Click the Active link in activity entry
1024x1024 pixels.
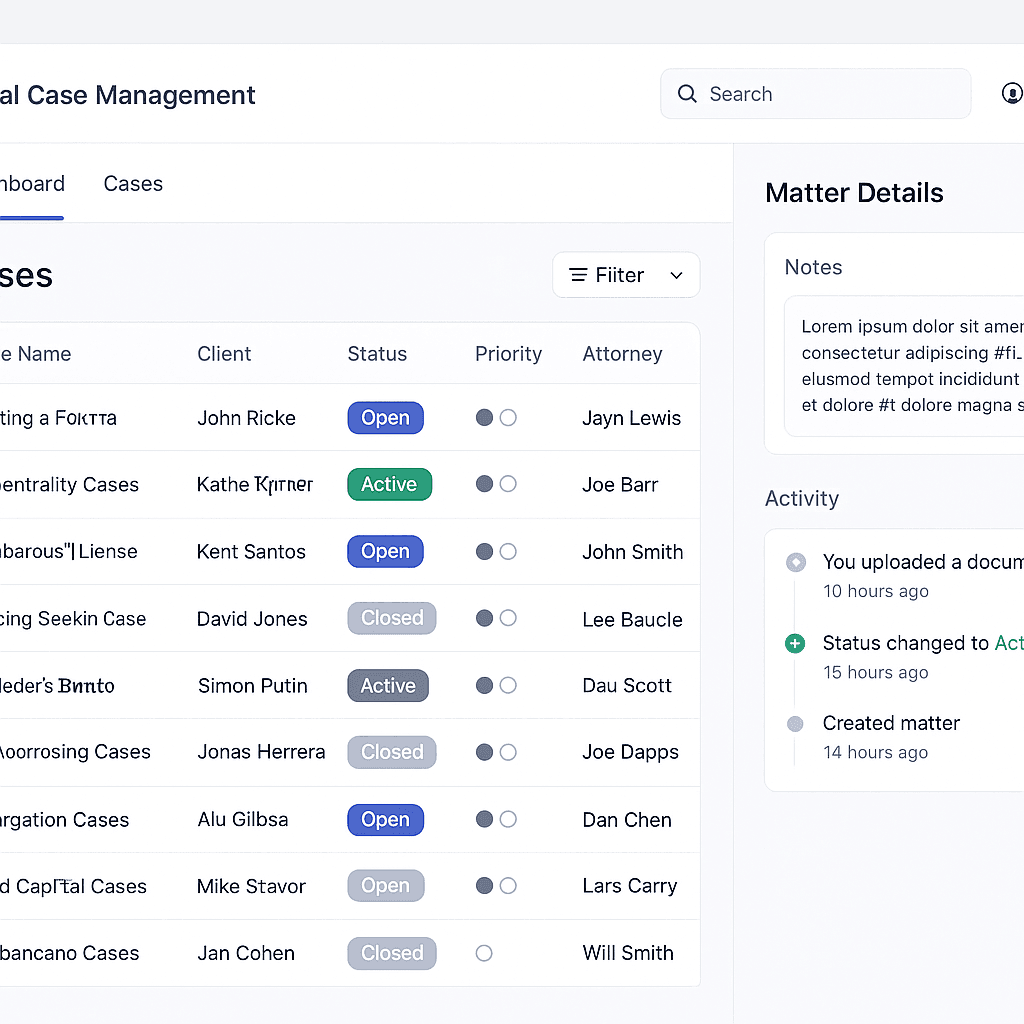(x=1010, y=643)
